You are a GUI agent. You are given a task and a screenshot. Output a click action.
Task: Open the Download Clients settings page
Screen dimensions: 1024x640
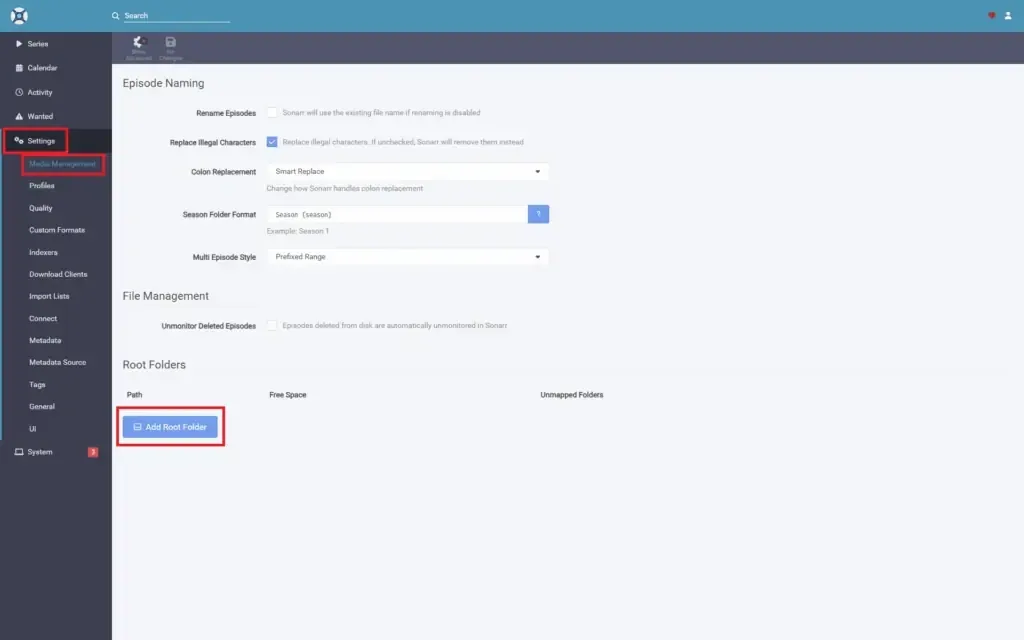pyautogui.click(x=56, y=274)
